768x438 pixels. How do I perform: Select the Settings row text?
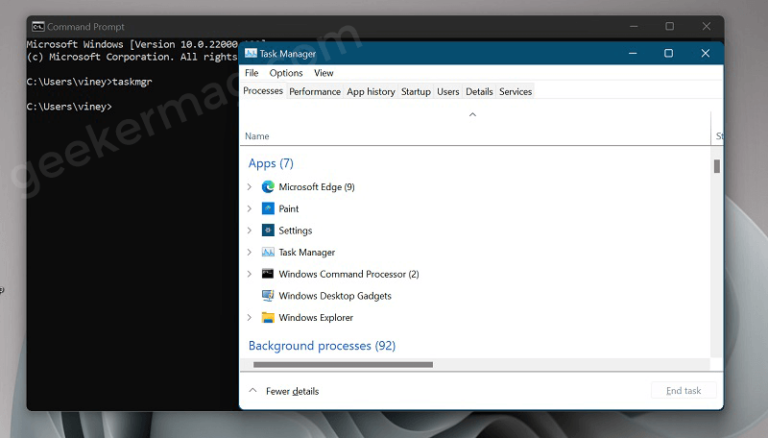pos(295,230)
